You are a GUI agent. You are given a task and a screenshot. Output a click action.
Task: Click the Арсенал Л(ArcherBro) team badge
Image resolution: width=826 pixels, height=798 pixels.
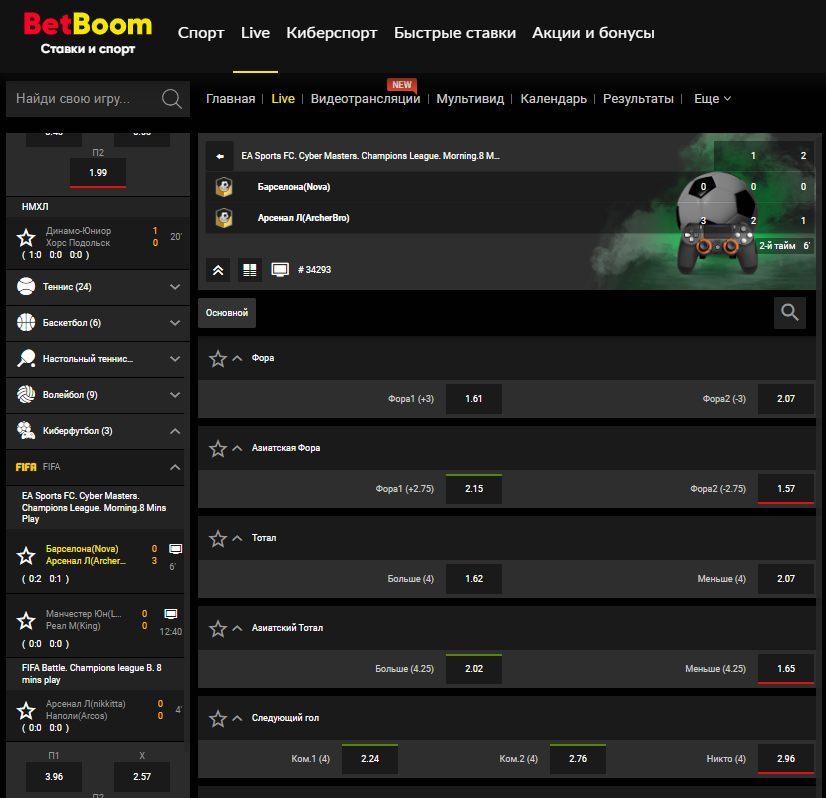point(224,218)
